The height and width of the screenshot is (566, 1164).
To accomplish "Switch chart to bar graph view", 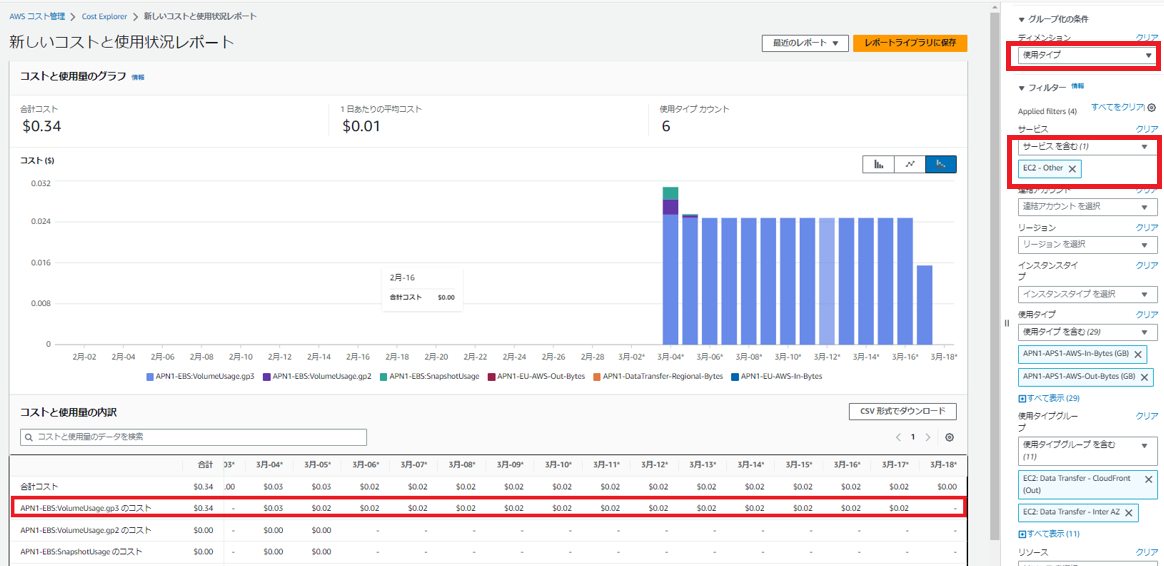I will [878, 164].
